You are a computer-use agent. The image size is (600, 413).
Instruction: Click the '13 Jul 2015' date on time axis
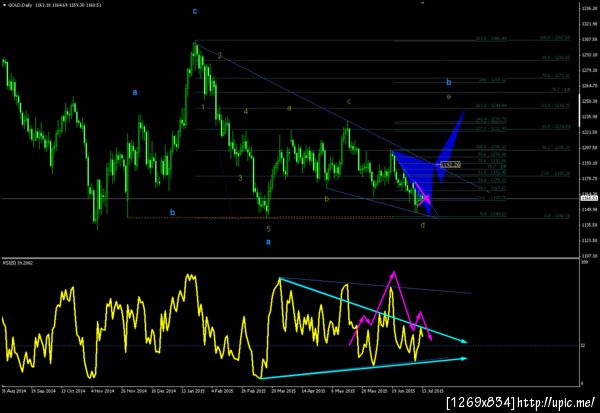[x=433, y=391]
